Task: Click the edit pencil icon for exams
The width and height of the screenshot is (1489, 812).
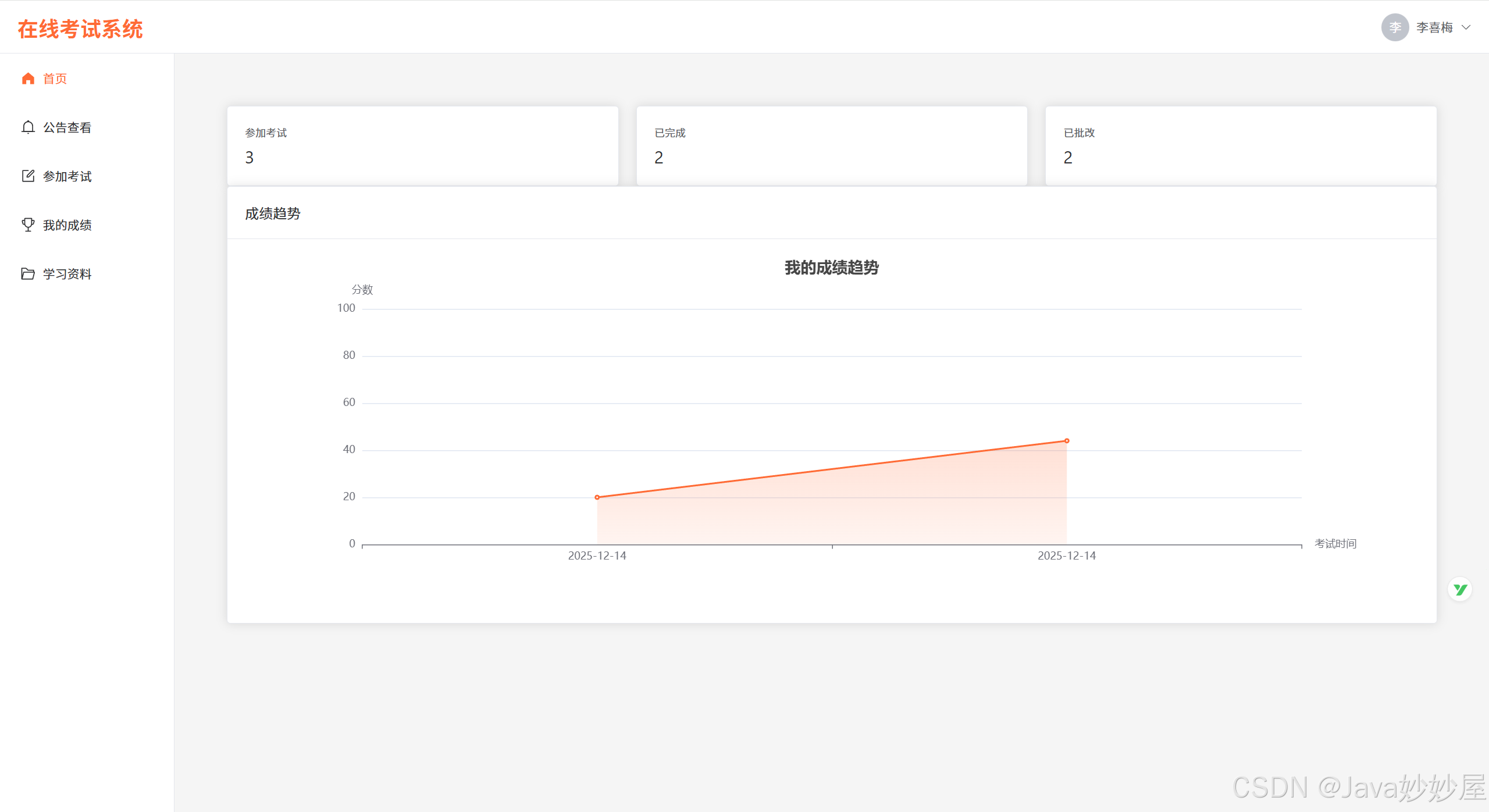Action: pos(28,176)
